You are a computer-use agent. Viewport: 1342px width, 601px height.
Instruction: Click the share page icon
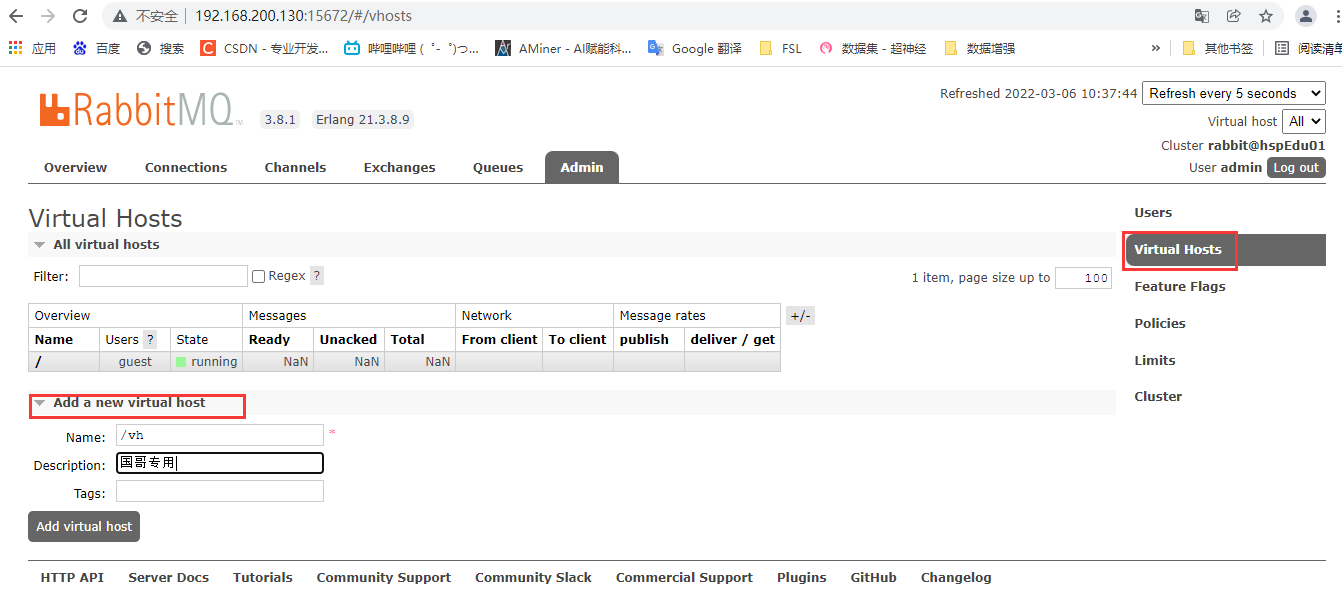[1234, 16]
